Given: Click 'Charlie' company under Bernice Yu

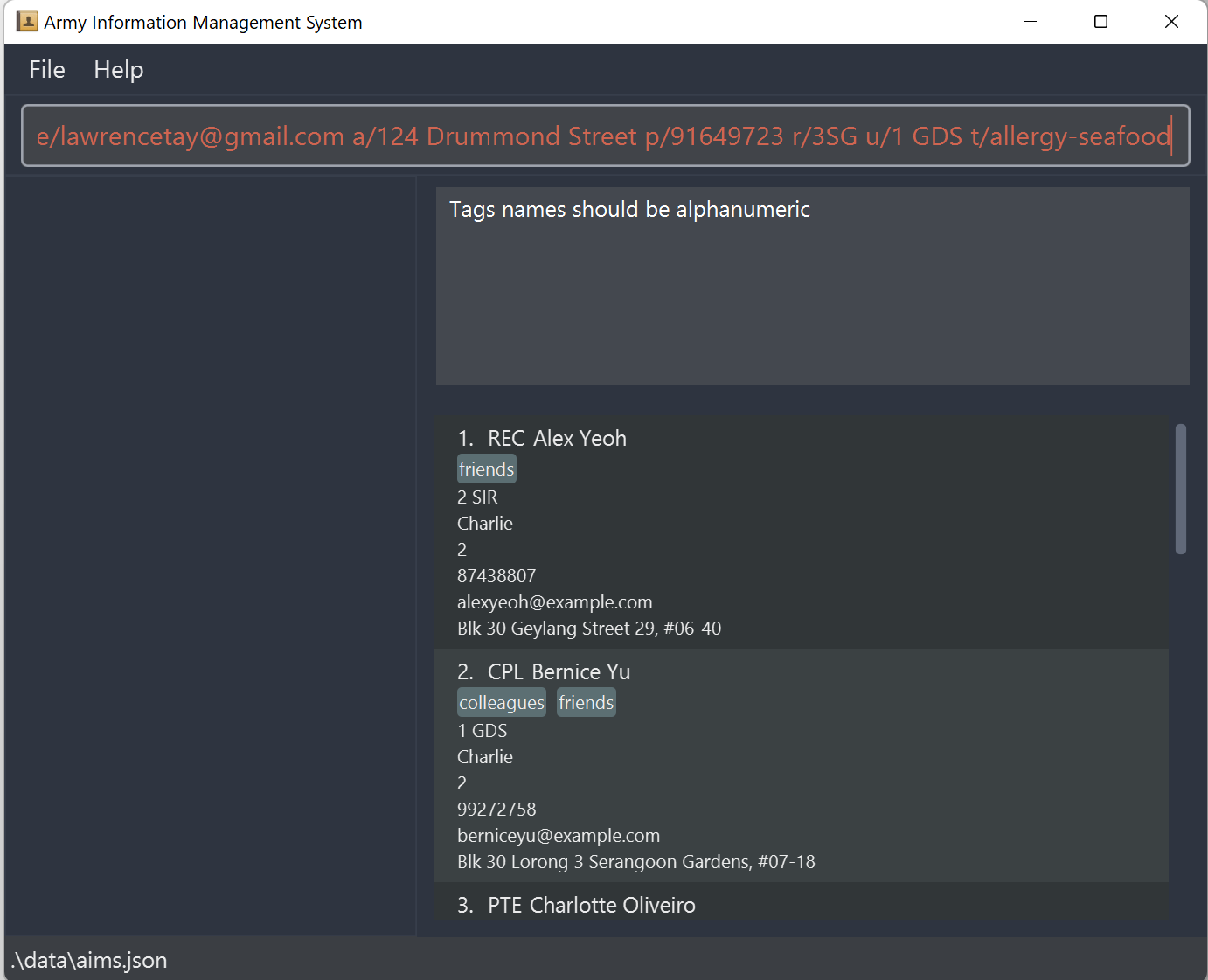Looking at the screenshot, I should click(485, 757).
